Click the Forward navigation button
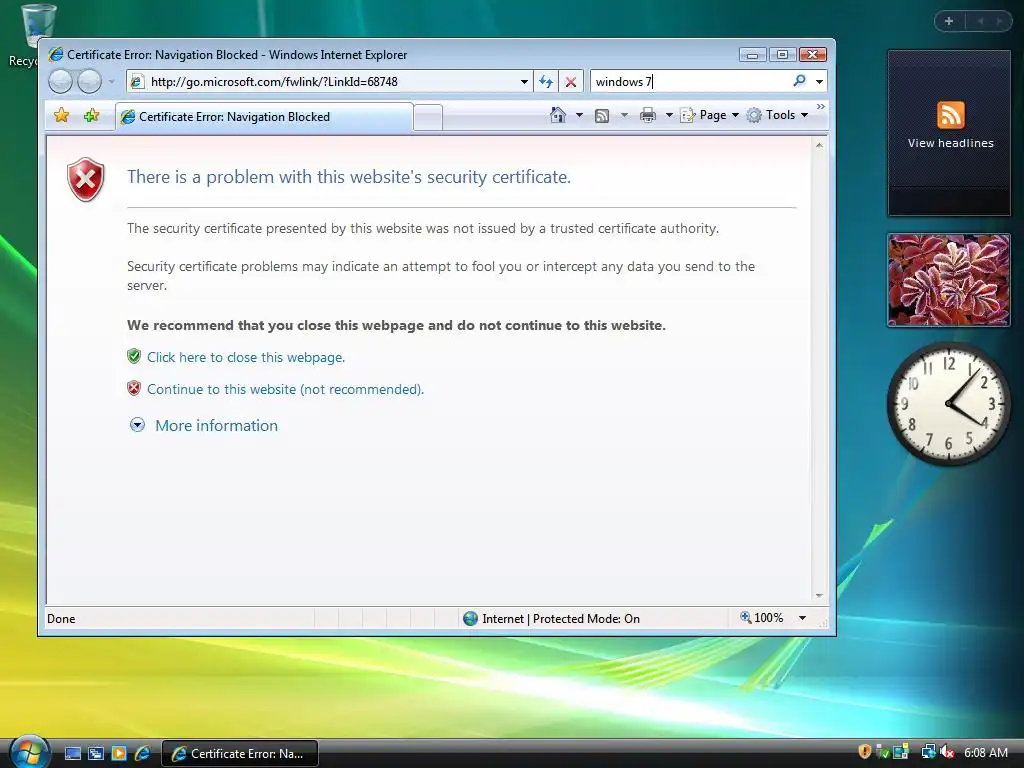Image resolution: width=1024 pixels, height=768 pixels. (x=89, y=82)
